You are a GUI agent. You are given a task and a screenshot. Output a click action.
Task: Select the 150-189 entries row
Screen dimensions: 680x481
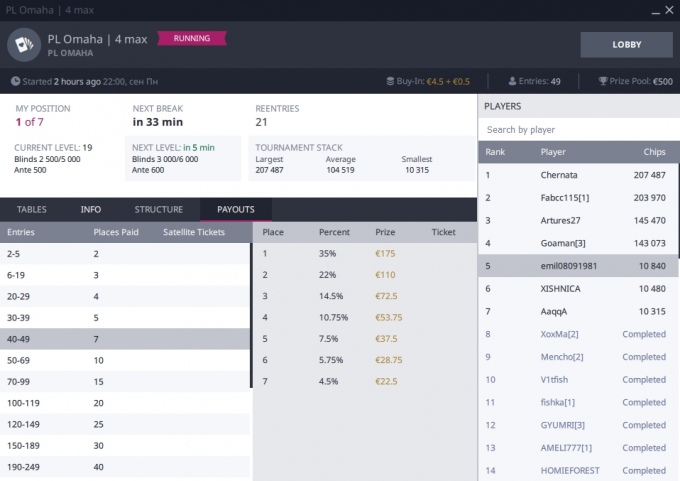click(125, 445)
